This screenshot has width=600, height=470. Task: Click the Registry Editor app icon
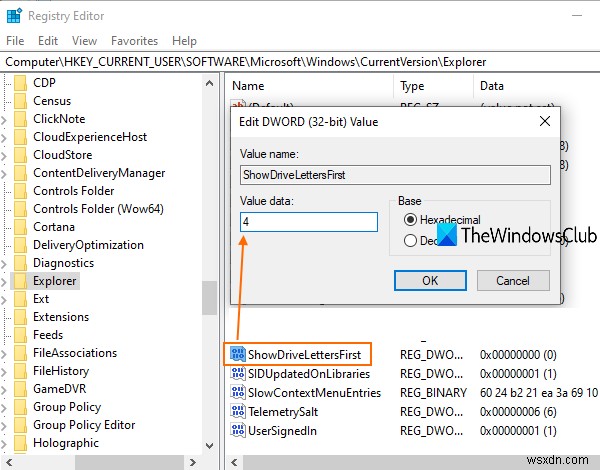point(14,16)
